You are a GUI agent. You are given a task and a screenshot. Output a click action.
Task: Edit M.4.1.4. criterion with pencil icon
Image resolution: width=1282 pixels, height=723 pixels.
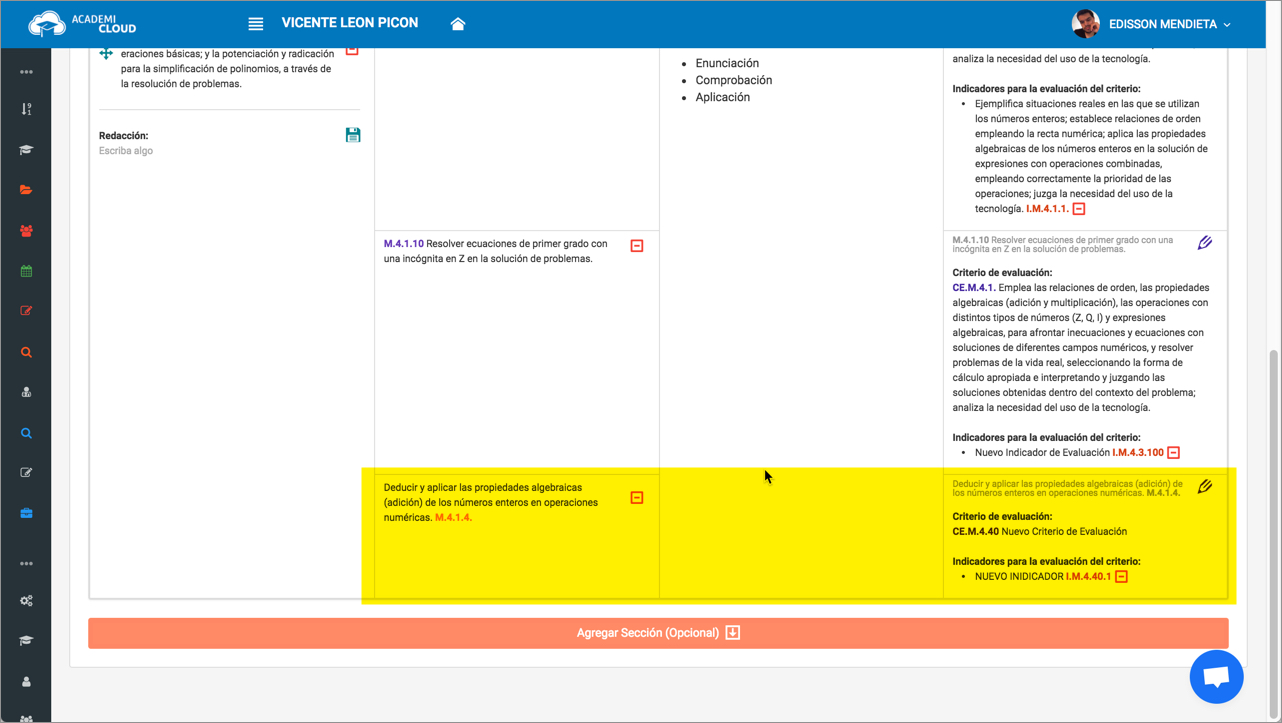pos(1205,487)
